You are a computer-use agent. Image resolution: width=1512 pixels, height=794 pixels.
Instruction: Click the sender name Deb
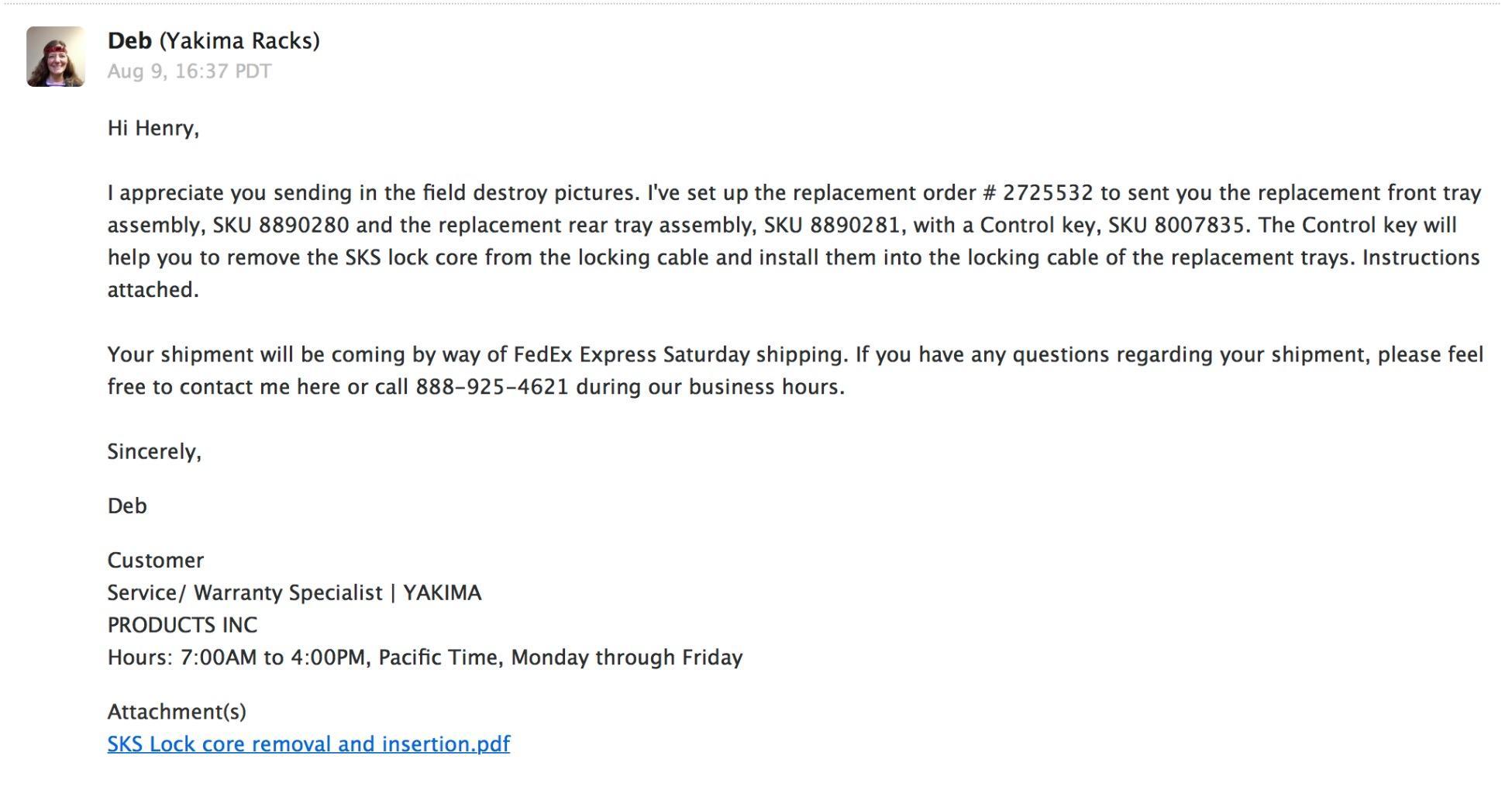tap(129, 40)
